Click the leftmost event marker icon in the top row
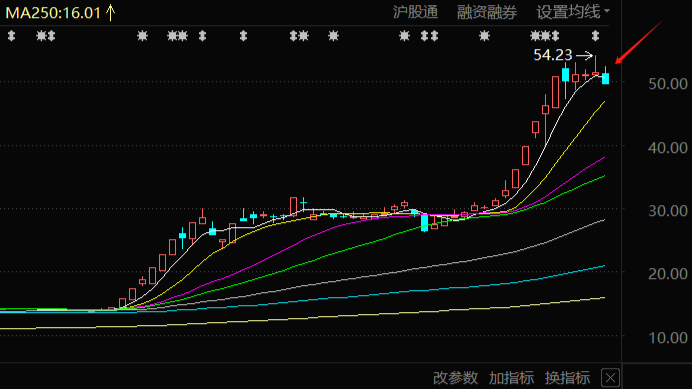Screen dimensions: 692x389 tap(11, 36)
